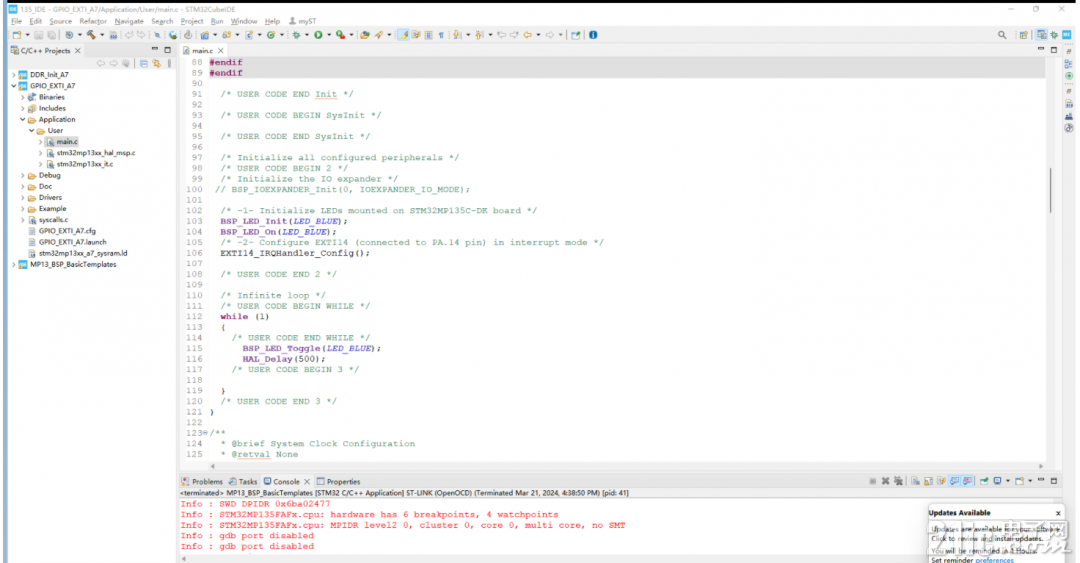This screenshot has width=1080, height=563.
Task: Click the Build All toolbar icon
Action: (x=113, y=34)
